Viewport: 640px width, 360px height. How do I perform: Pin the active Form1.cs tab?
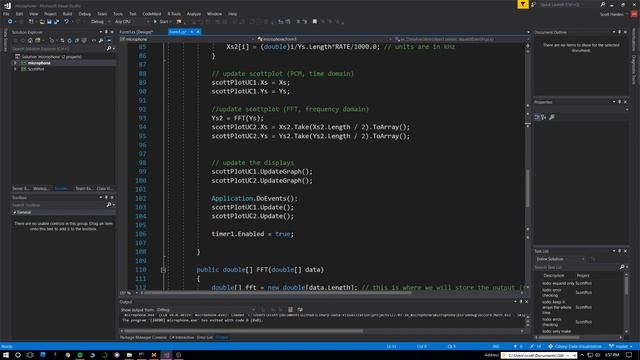tap(191, 32)
